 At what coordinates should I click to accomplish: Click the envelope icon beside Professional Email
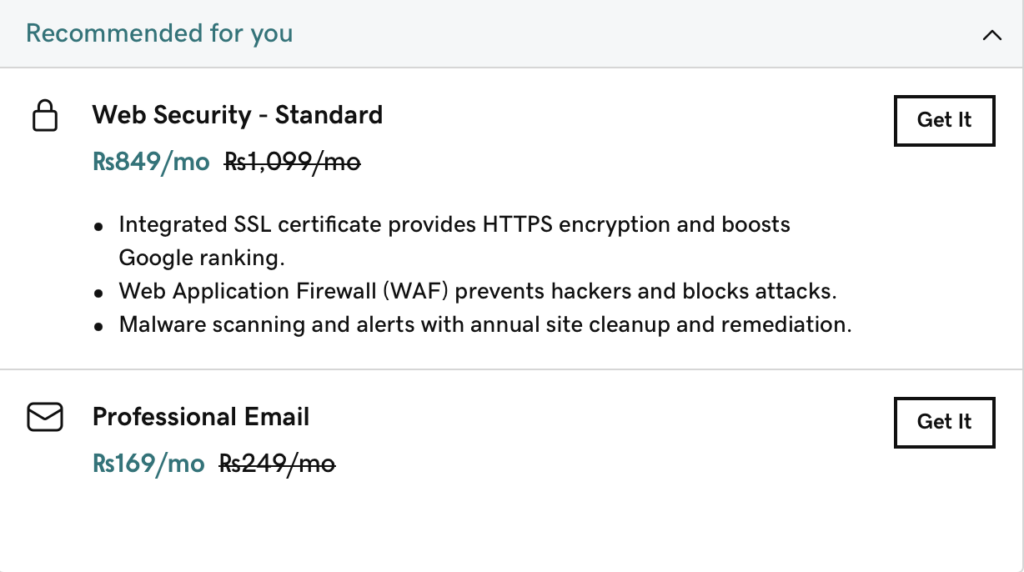(x=45, y=417)
